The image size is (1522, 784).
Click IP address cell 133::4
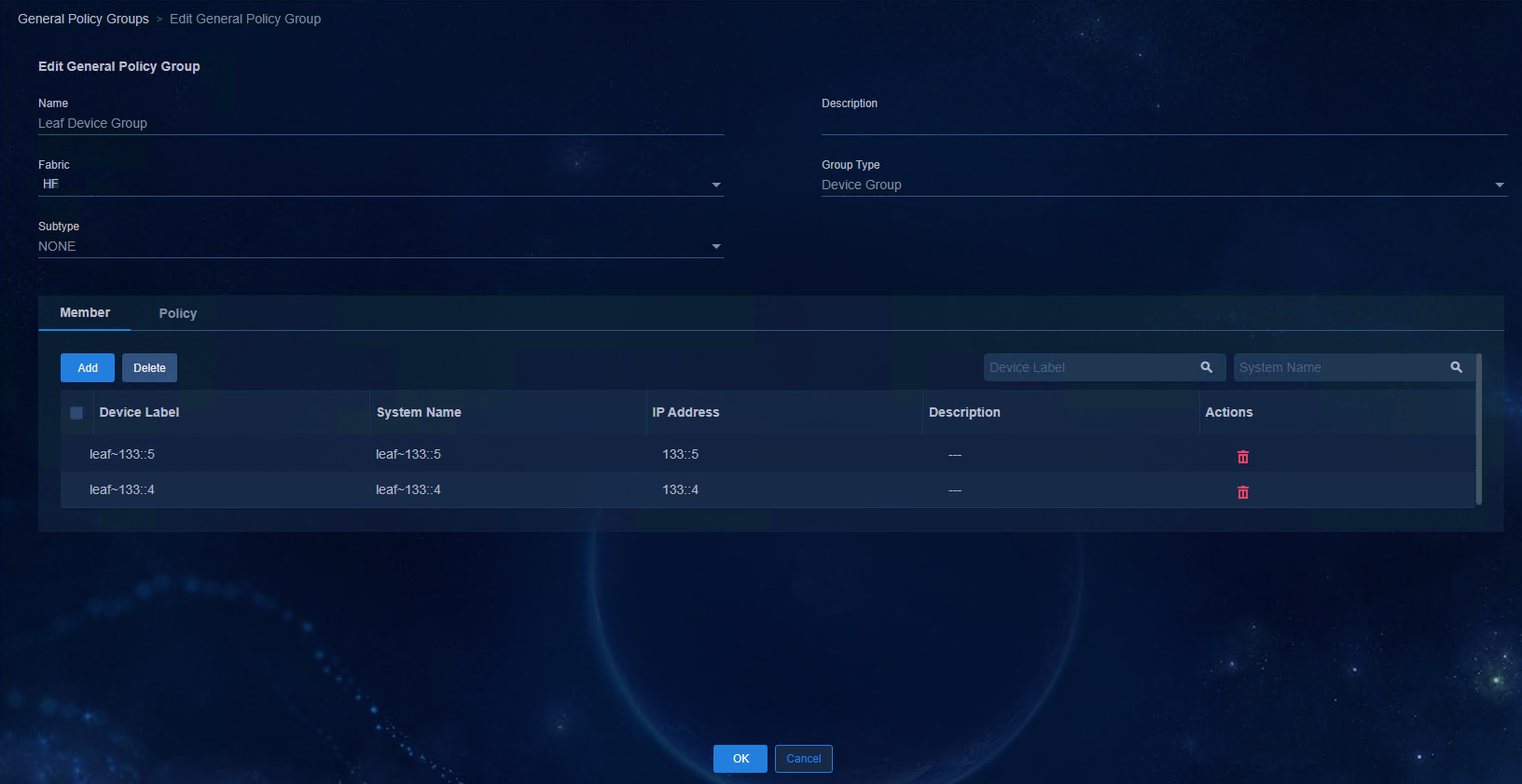tap(681, 489)
